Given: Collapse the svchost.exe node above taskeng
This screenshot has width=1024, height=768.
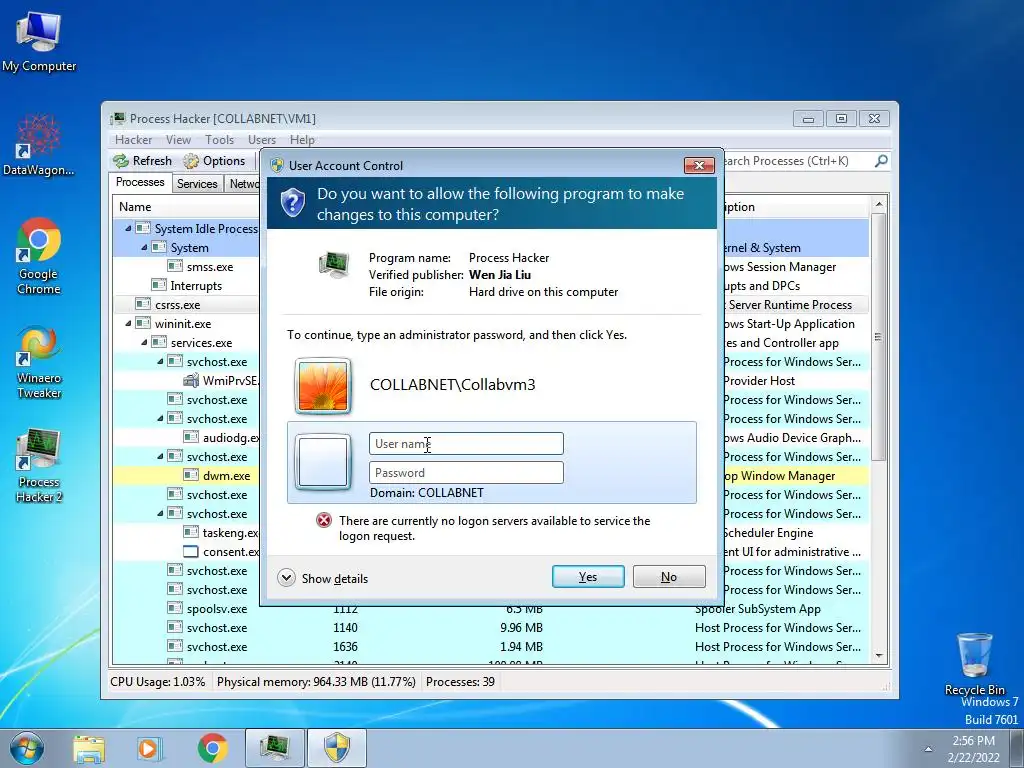Looking at the screenshot, I should point(160,513).
